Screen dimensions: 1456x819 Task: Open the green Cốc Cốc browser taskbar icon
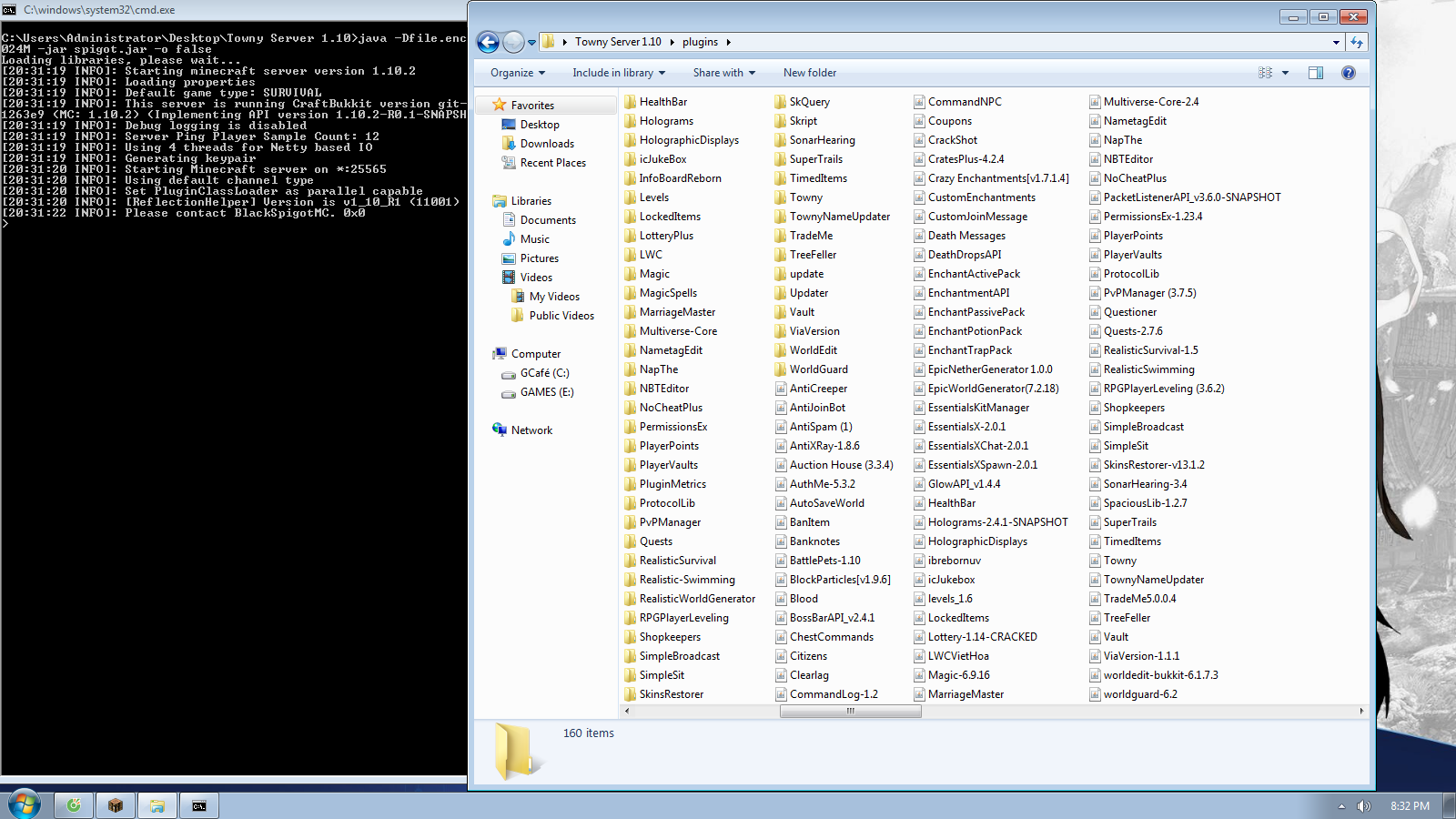[x=74, y=805]
